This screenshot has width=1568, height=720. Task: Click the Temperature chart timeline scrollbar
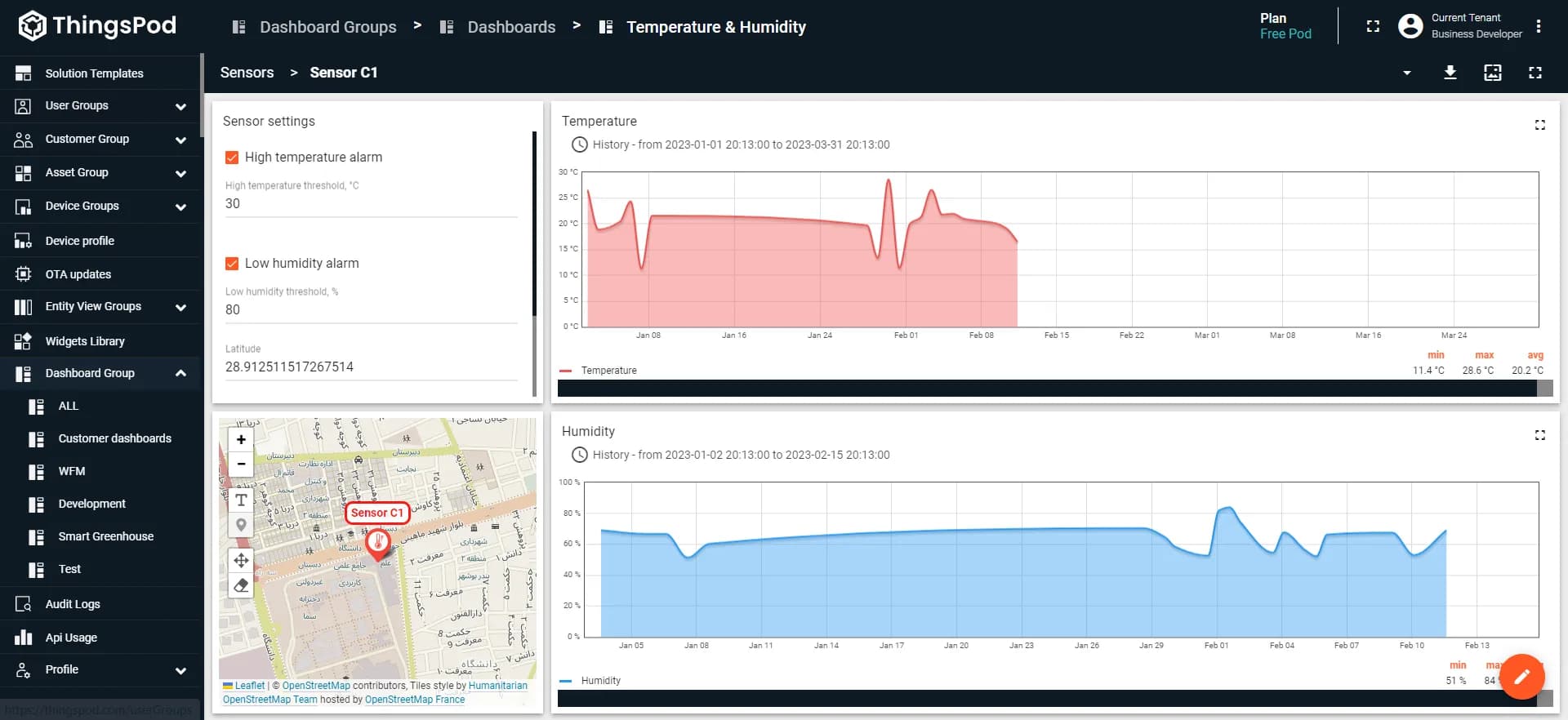(1045, 389)
